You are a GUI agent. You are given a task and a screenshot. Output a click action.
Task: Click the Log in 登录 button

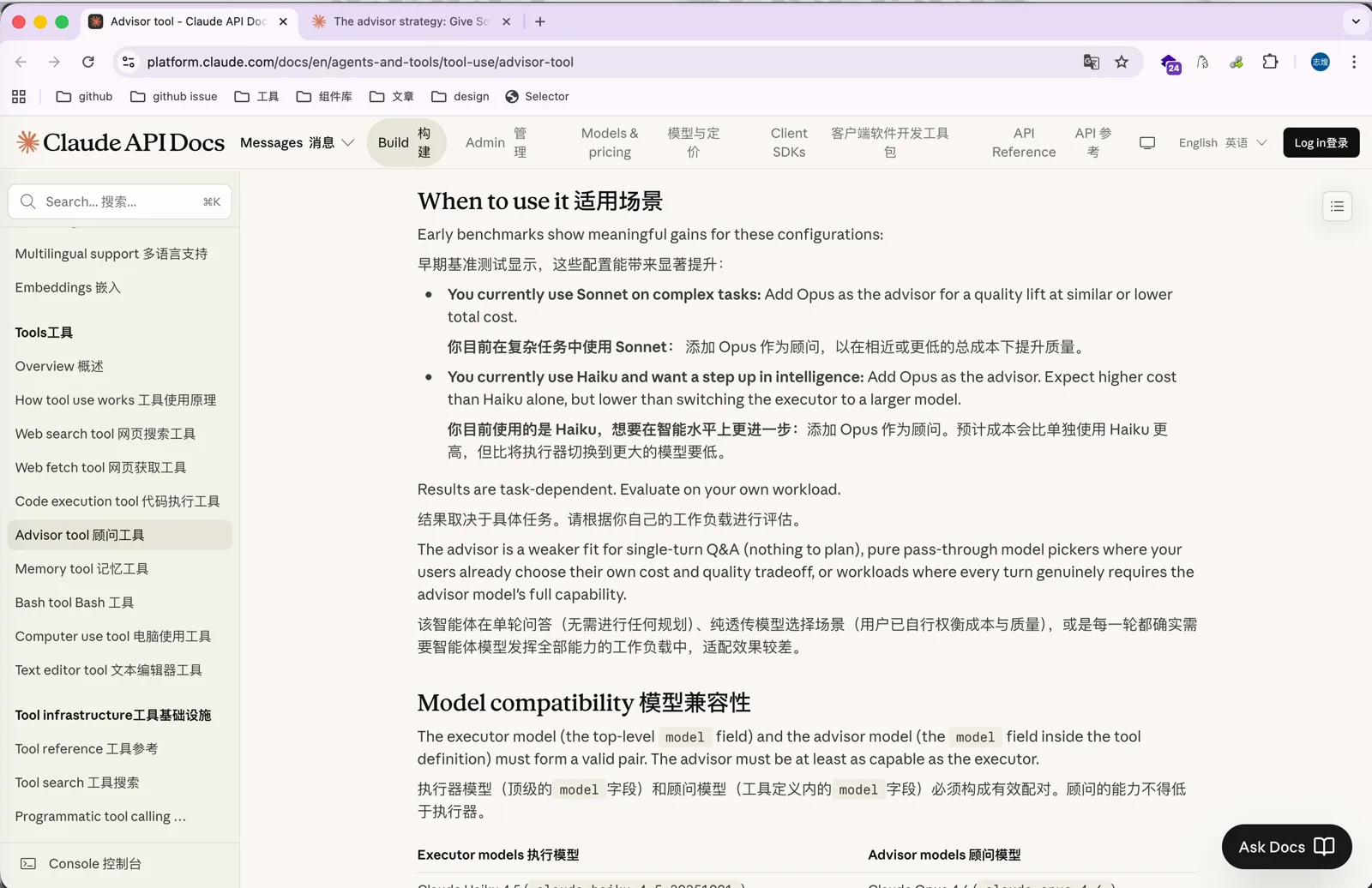click(1321, 142)
